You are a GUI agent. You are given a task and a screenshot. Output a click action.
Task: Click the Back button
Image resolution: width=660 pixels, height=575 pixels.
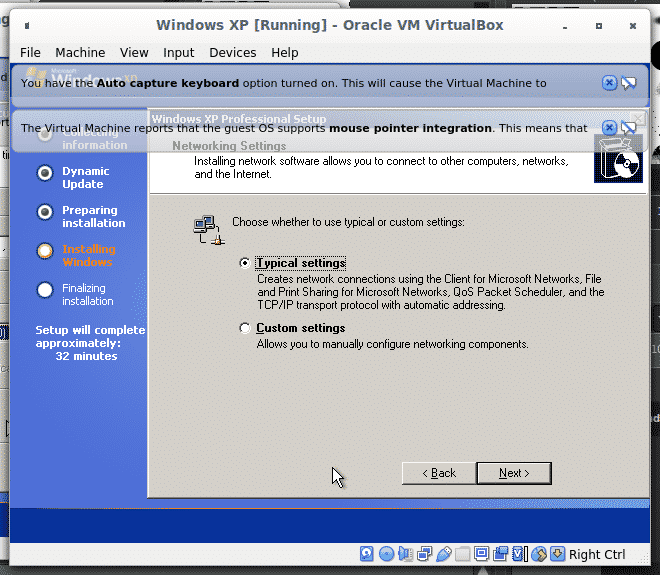[x=439, y=473]
